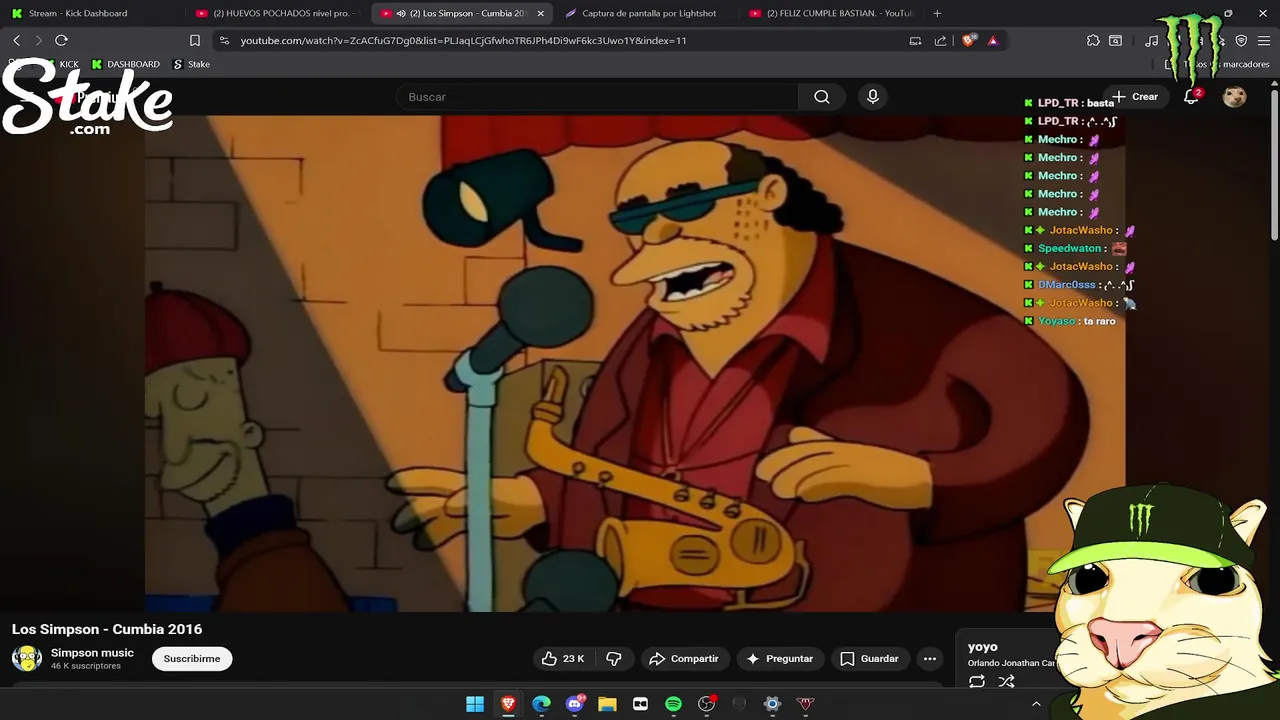Open the browser hamburger menu
The width and height of the screenshot is (1280, 720).
[1263, 40]
